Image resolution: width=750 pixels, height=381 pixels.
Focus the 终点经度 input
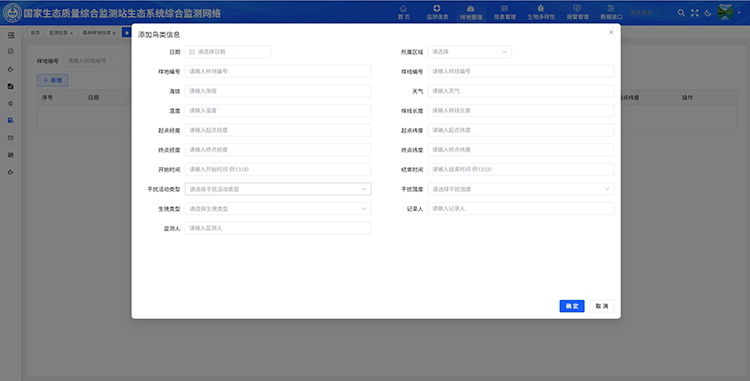[x=278, y=150]
